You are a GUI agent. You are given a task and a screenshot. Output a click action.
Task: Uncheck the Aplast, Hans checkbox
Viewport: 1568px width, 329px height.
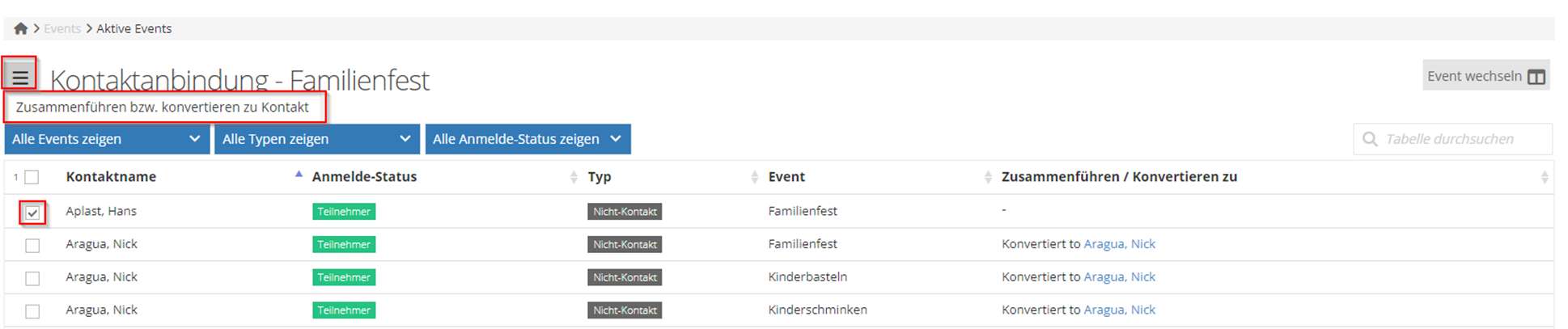(x=32, y=213)
